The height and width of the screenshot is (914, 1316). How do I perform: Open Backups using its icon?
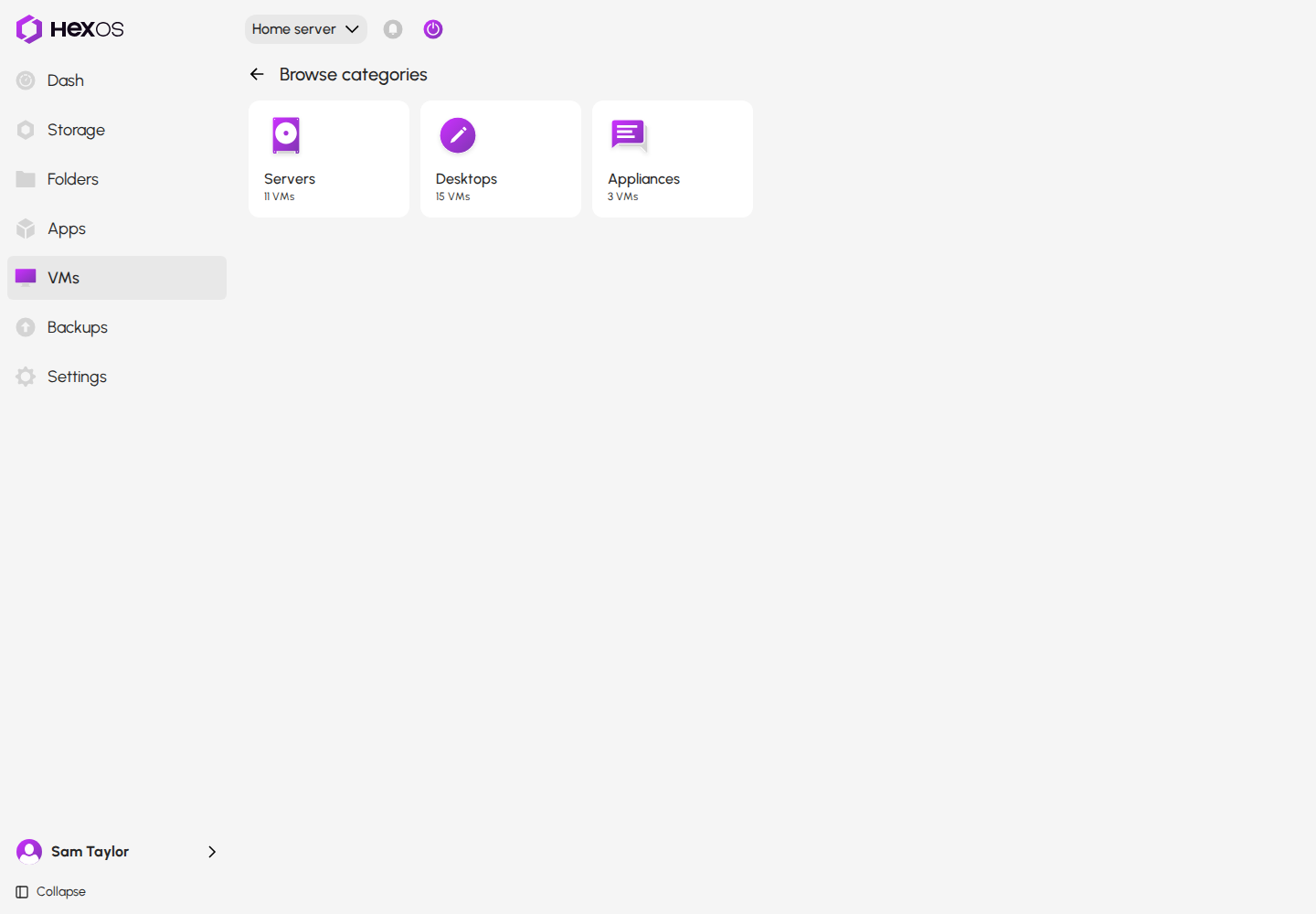coord(26,327)
